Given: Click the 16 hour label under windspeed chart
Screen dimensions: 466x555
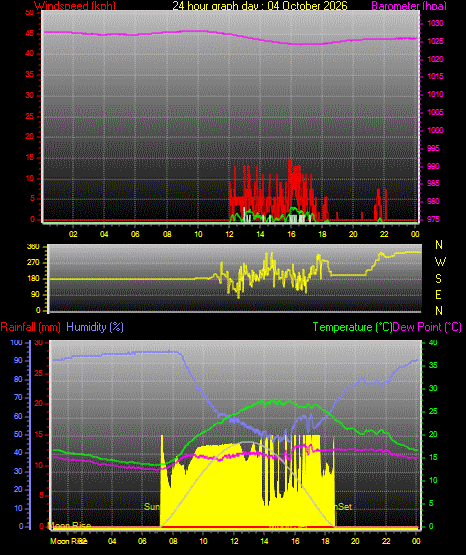Looking at the screenshot, I should tap(291, 234).
